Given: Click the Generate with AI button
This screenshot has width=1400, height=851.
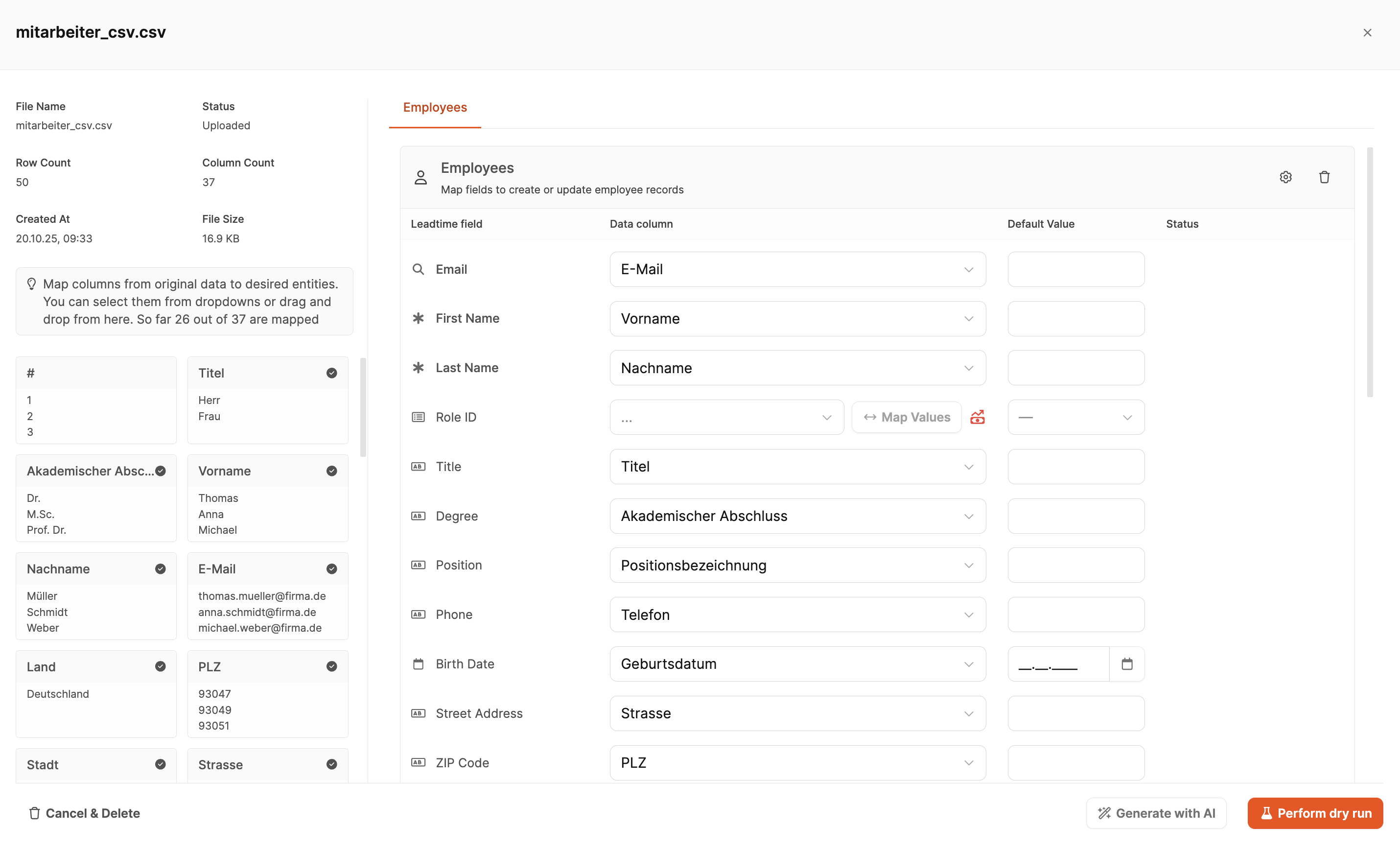Looking at the screenshot, I should (x=1156, y=813).
